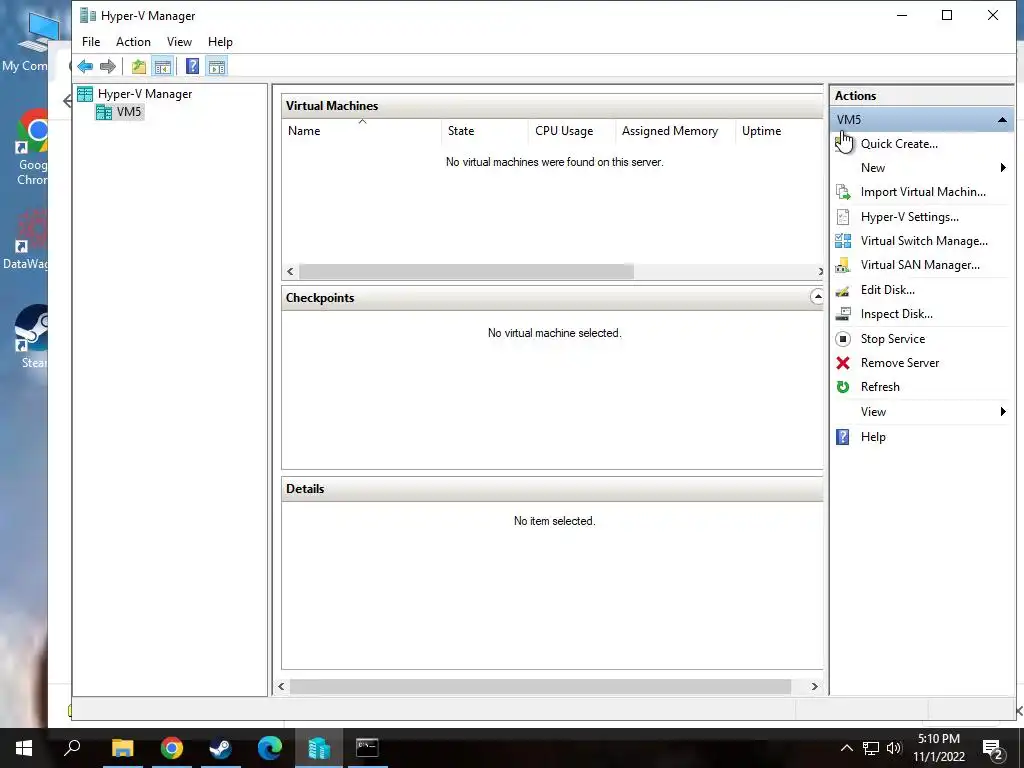Toggle the Show/Hide Action Pane icon
This screenshot has width=1024, height=768.
217,66
